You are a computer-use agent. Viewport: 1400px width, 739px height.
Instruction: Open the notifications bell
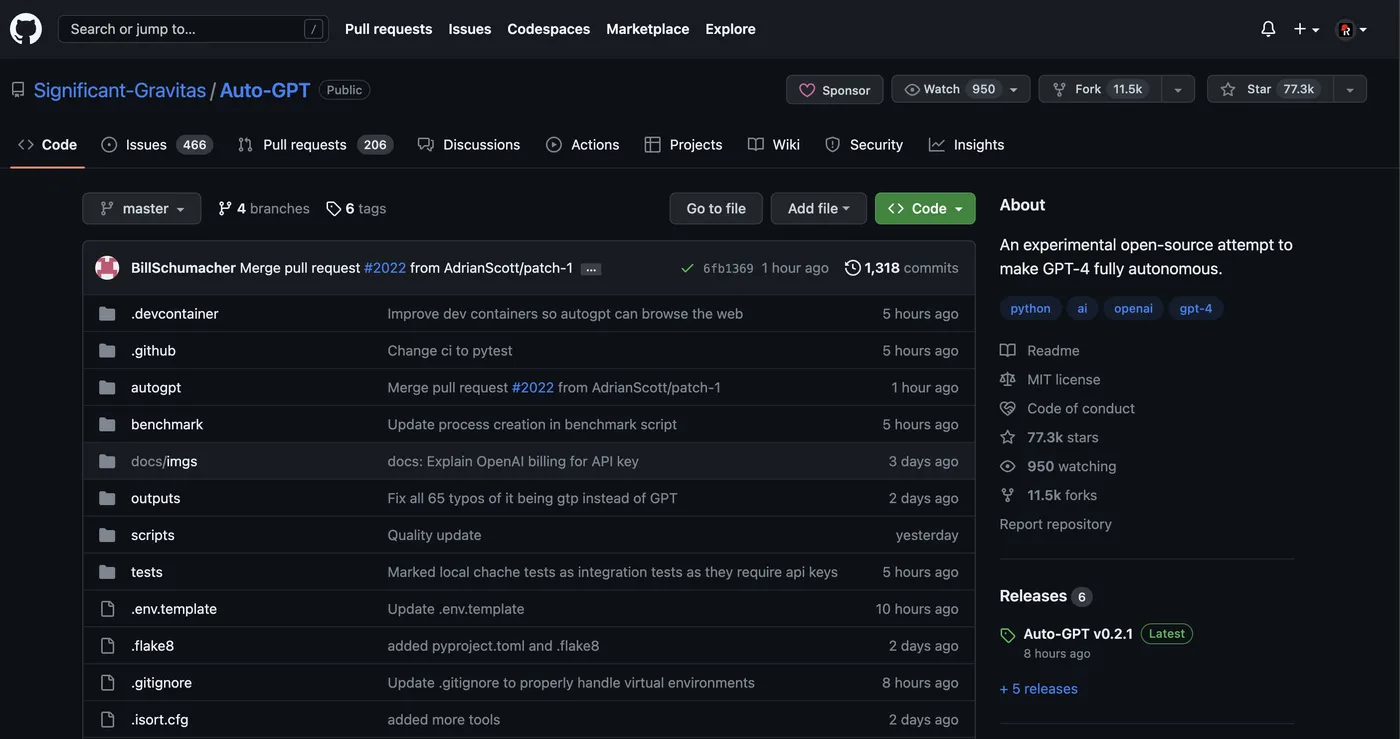click(1268, 29)
